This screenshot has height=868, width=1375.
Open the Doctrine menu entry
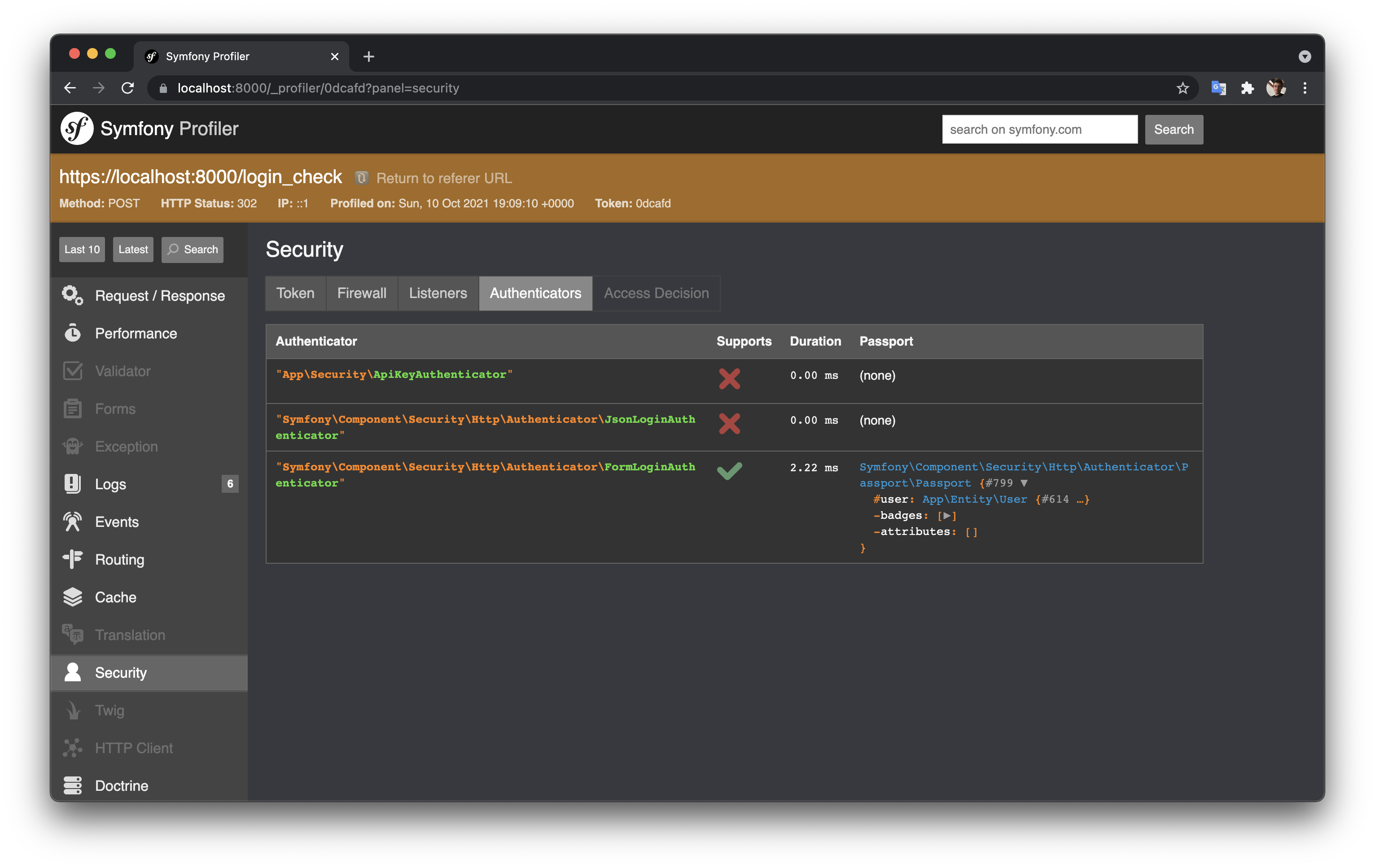point(149,785)
